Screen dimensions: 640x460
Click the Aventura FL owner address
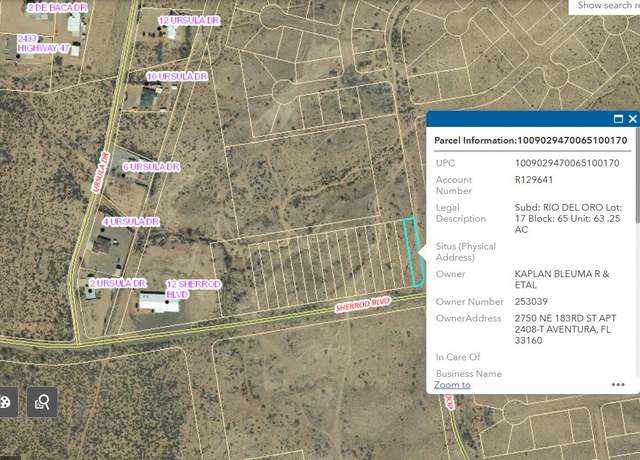(565, 329)
